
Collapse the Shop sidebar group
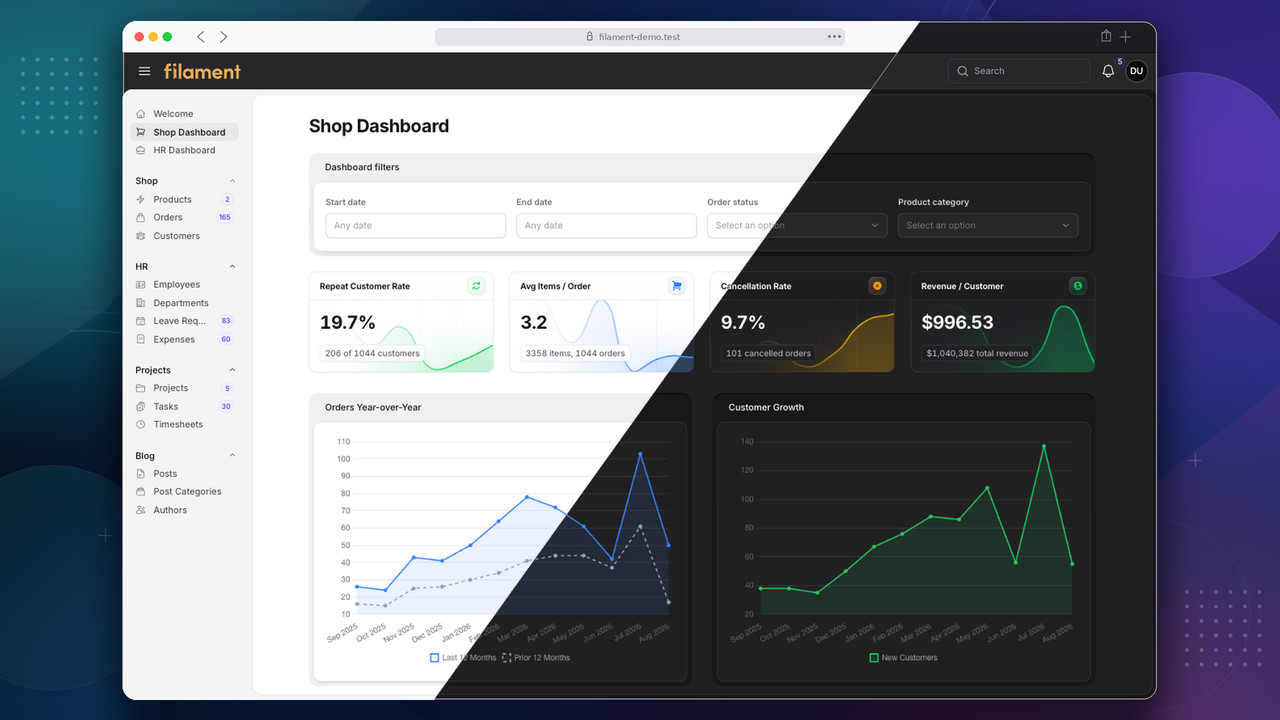pos(232,181)
